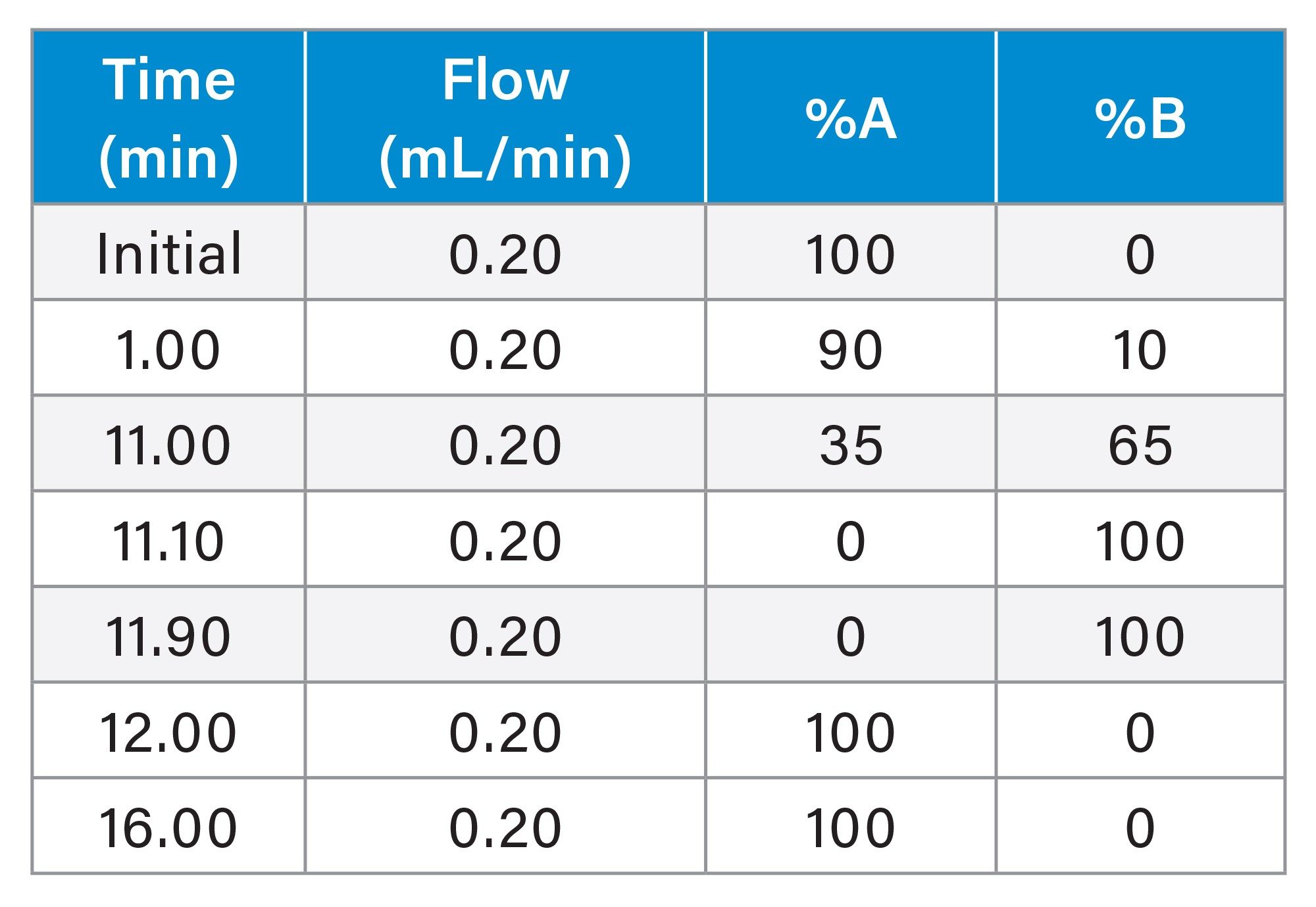Click the %A value 35 cell
This screenshot has width=1316, height=907.
tap(850, 445)
